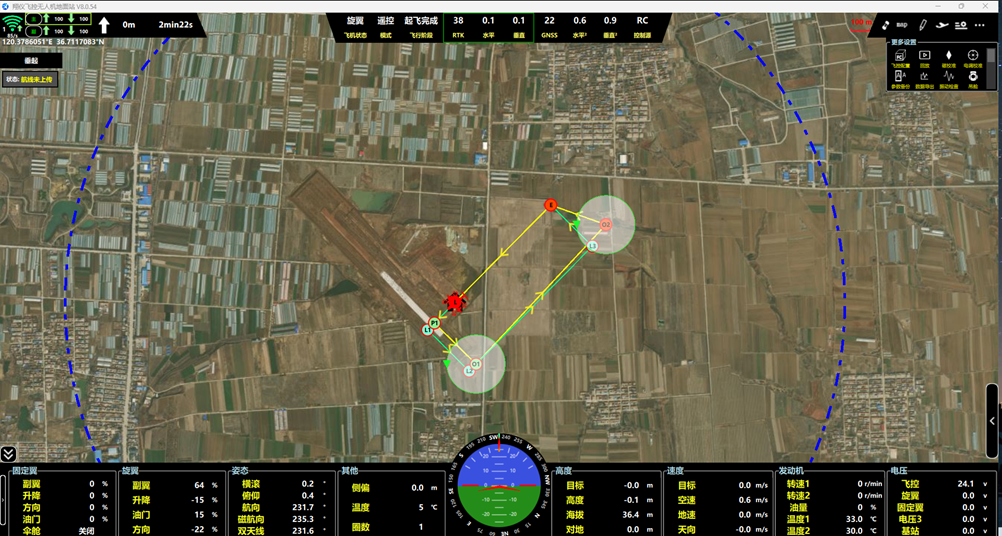Click the 固定翼 panel header at bottom left
The image size is (1002, 536).
point(24,470)
